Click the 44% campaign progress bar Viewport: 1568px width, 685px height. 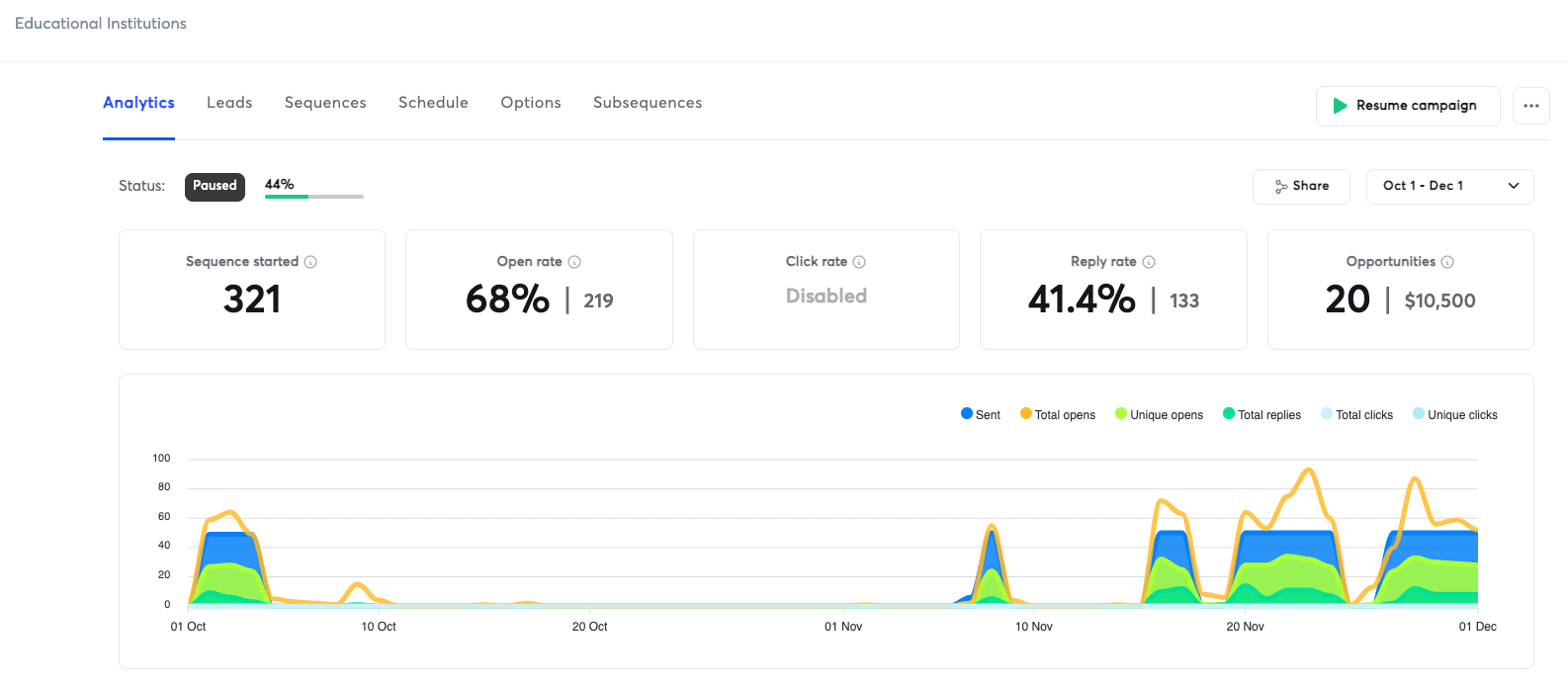(313, 196)
